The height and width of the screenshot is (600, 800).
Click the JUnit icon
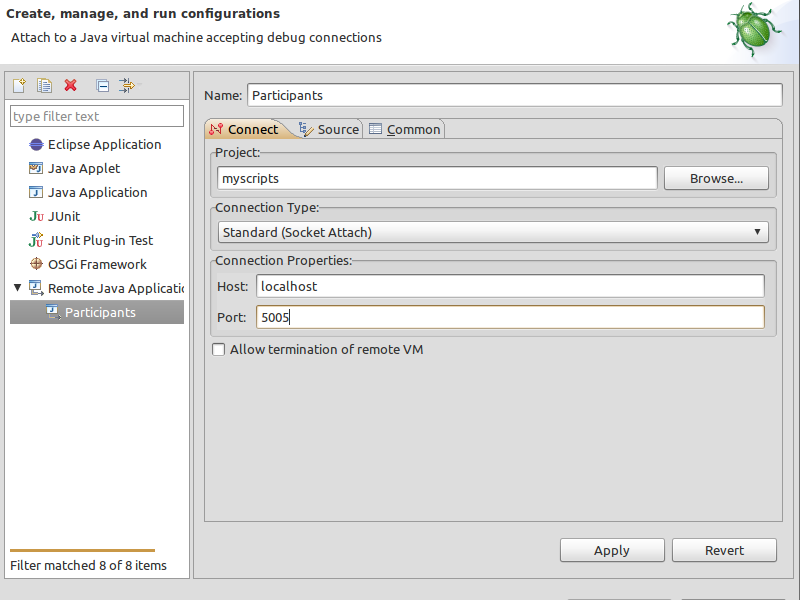(x=36, y=216)
